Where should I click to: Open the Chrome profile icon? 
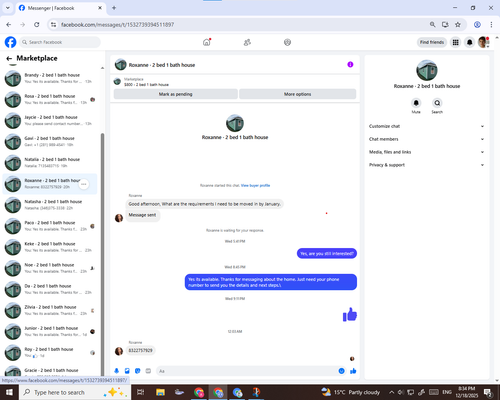[477, 25]
